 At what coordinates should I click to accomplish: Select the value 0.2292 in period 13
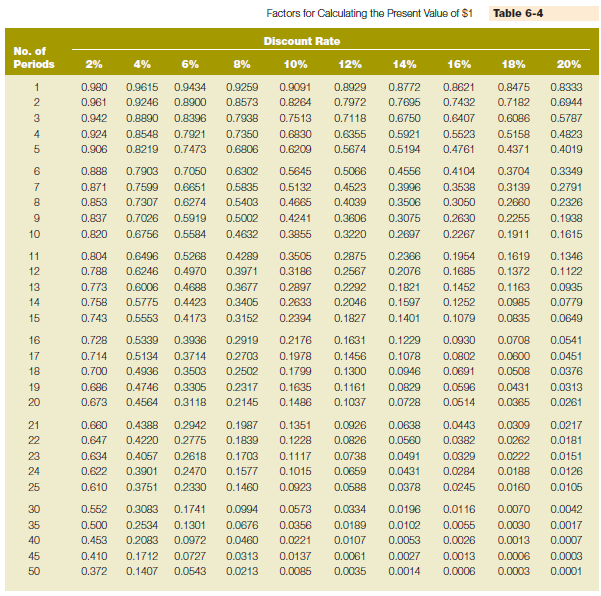click(x=350, y=287)
